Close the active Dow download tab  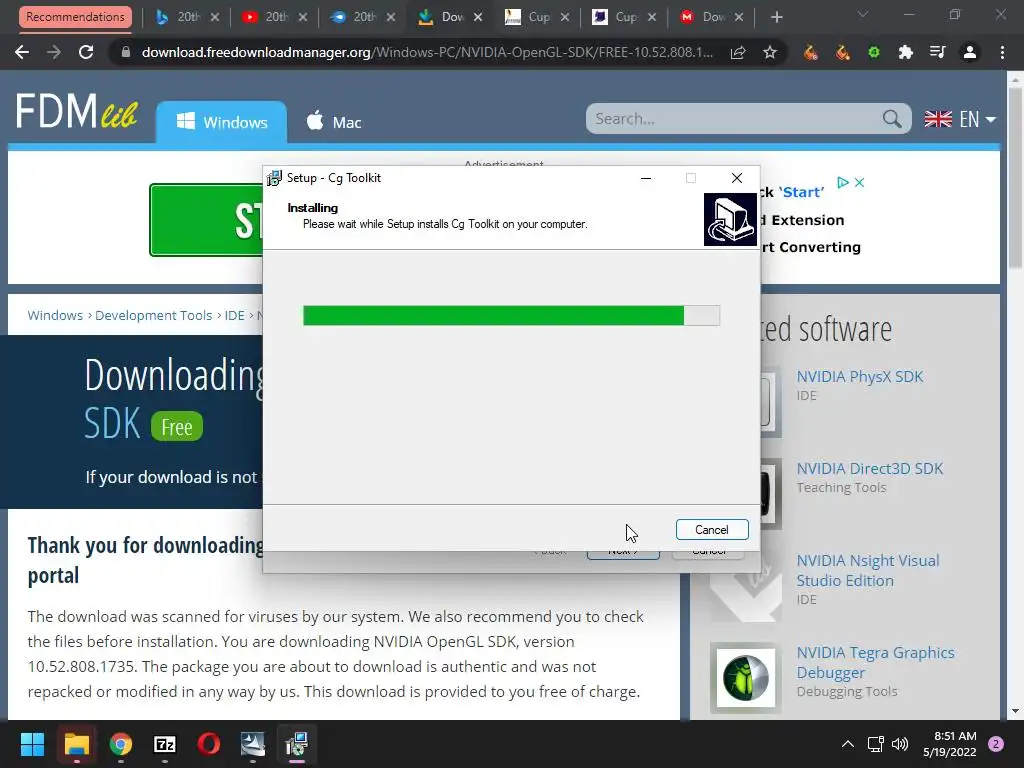[x=478, y=17]
